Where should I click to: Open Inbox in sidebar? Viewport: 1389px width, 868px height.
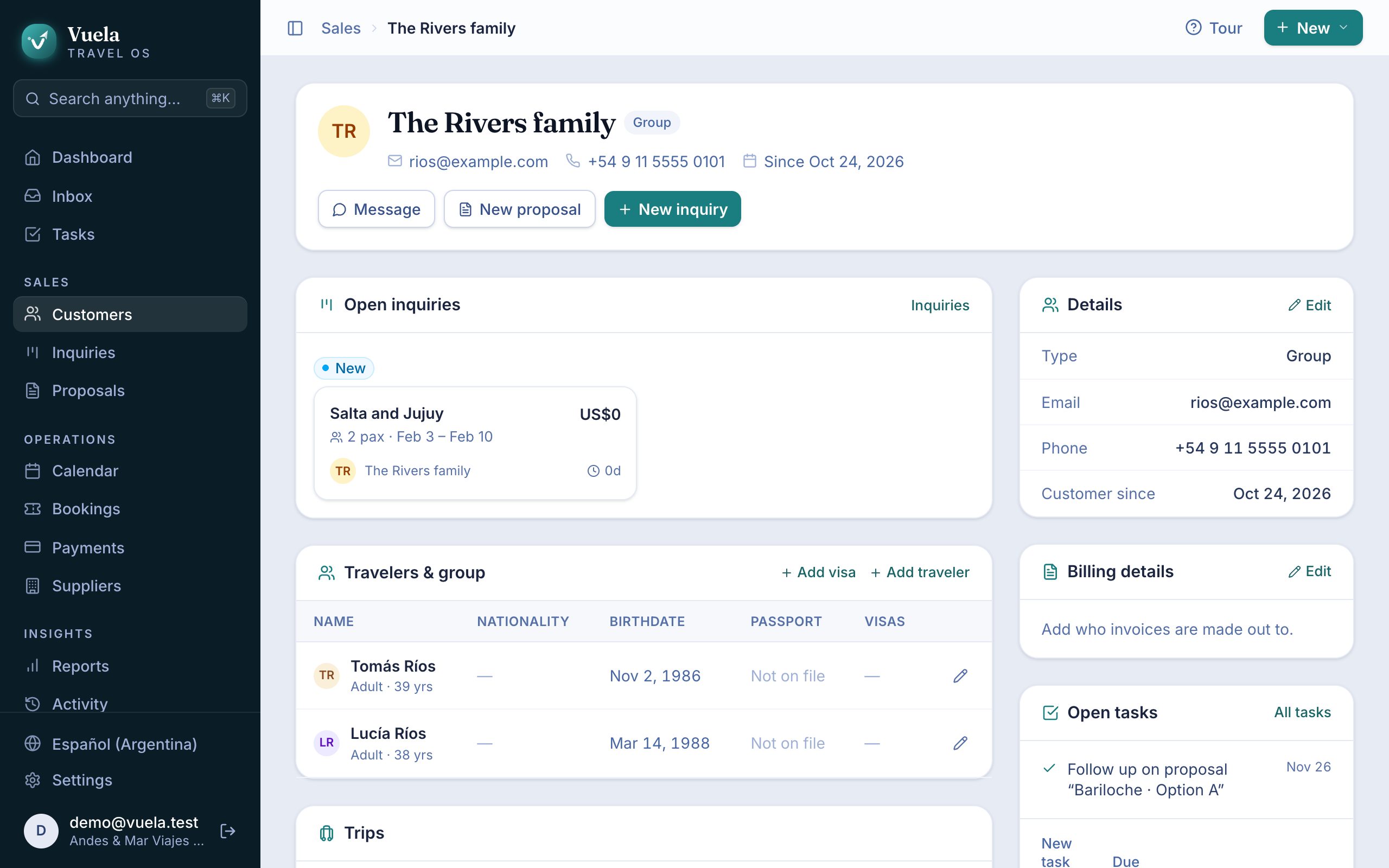coord(130,196)
